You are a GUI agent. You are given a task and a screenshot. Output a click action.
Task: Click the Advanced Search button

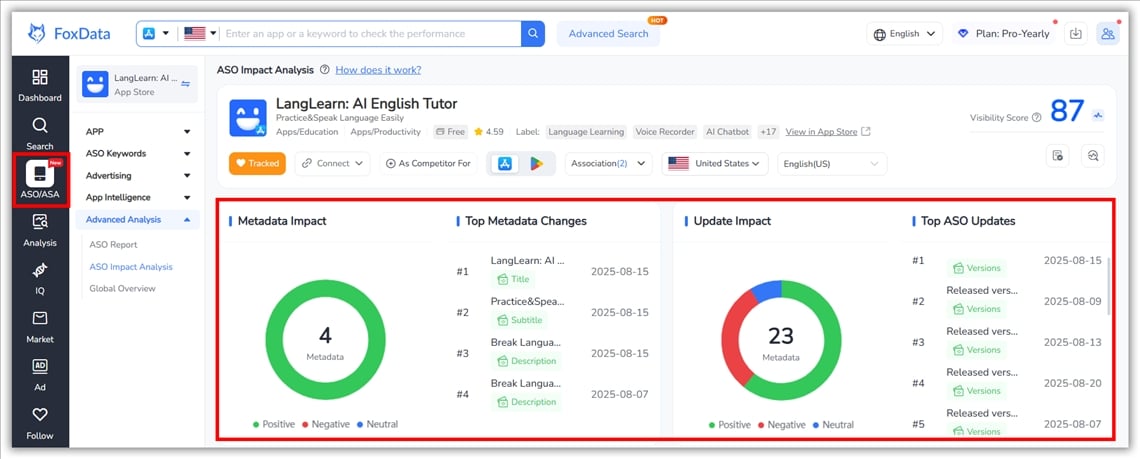click(x=608, y=33)
